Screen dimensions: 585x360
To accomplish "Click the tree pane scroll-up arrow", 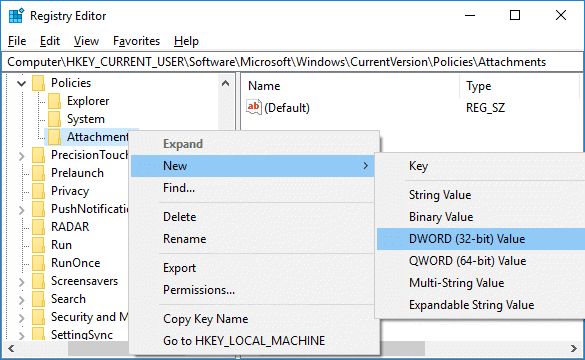I will click(225, 84).
